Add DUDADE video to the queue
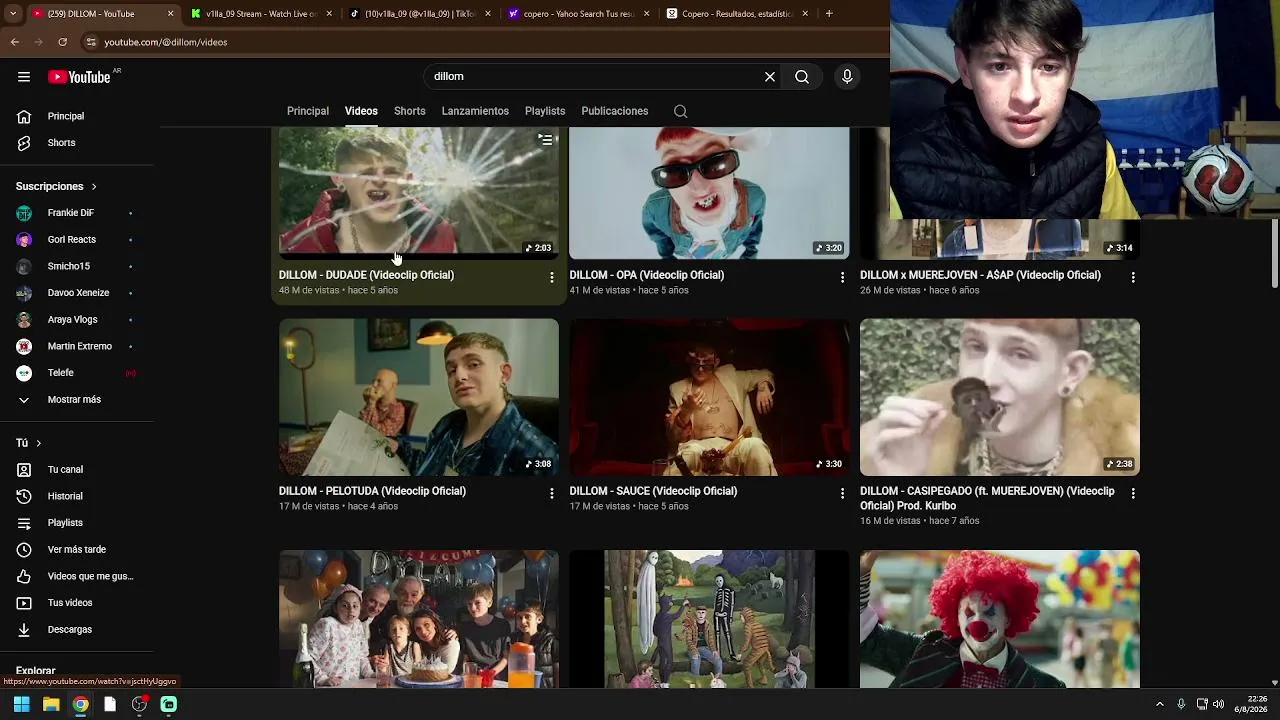The width and height of the screenshot is (1280, 720). 545,140
